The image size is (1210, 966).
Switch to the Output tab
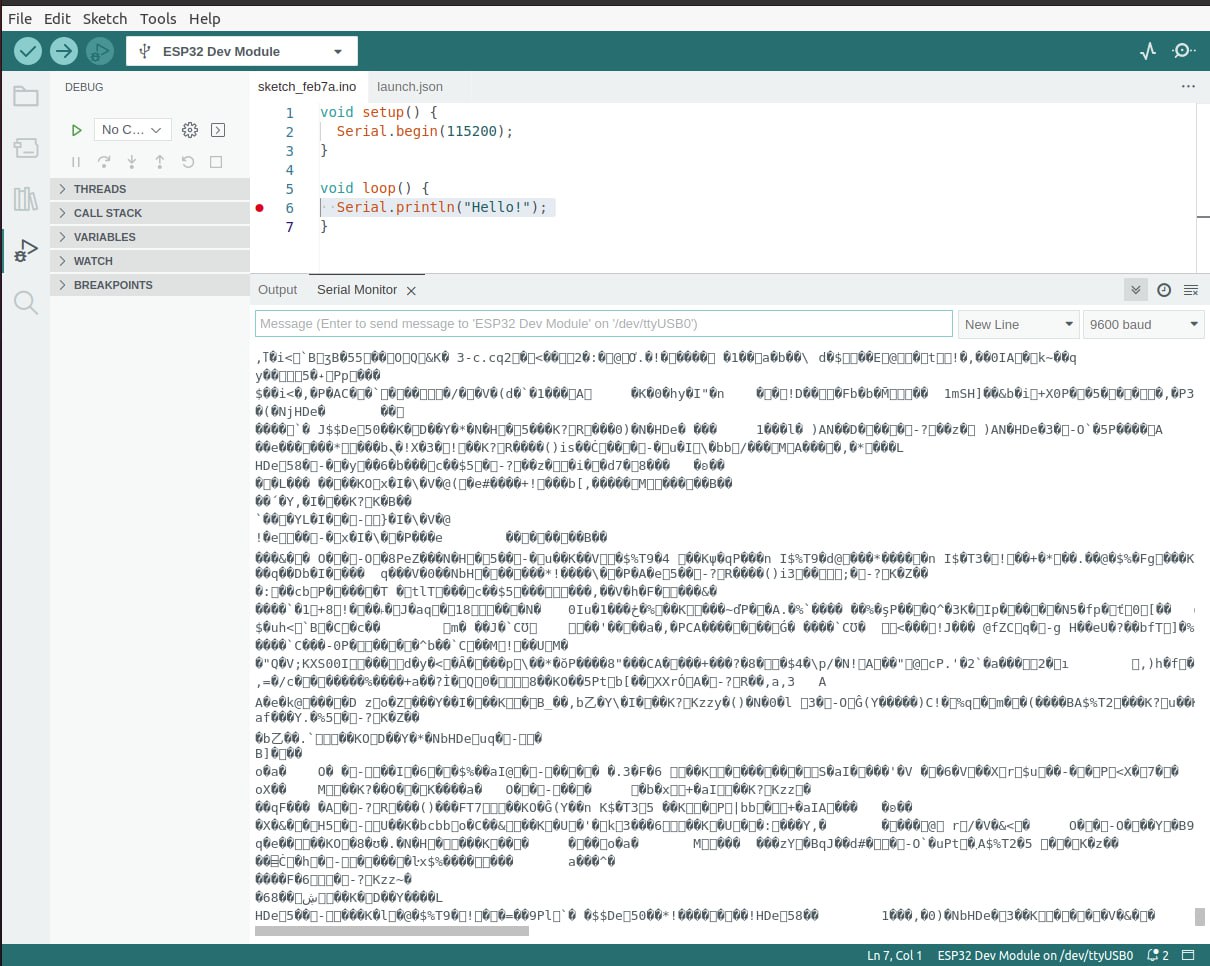click(x=278, y=290)
